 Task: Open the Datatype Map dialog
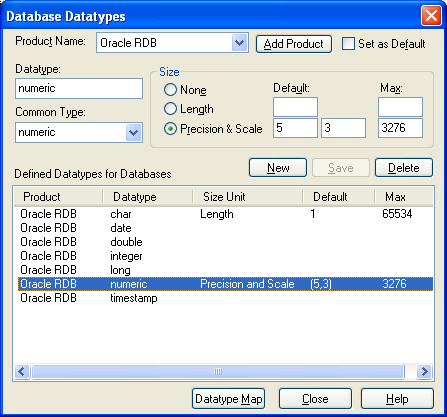pyautogui.click(x=229, y=399)
